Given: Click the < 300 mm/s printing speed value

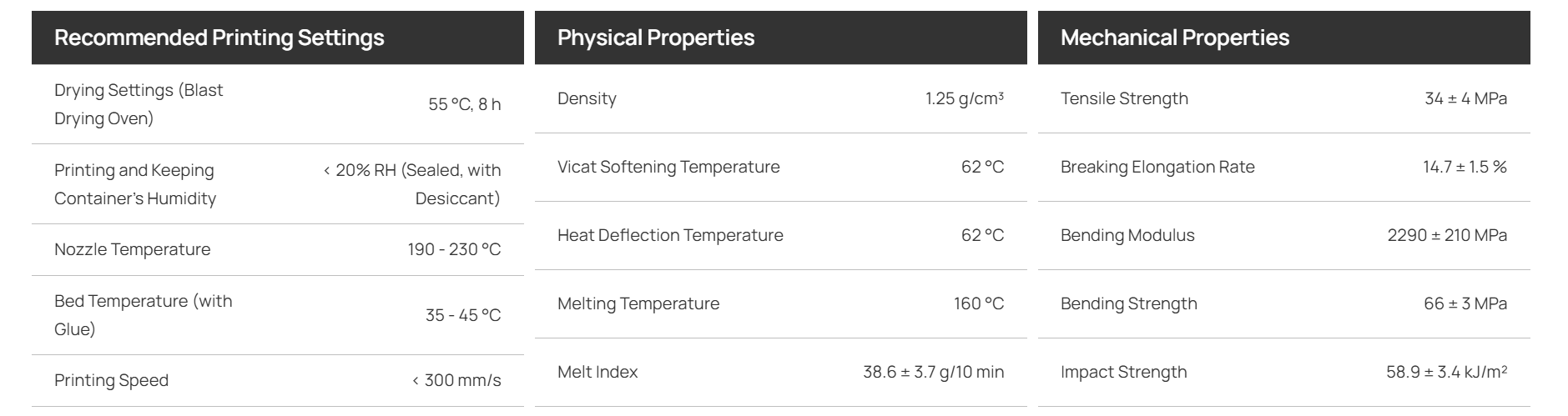Looking at the screenshot, I should 456,380.
